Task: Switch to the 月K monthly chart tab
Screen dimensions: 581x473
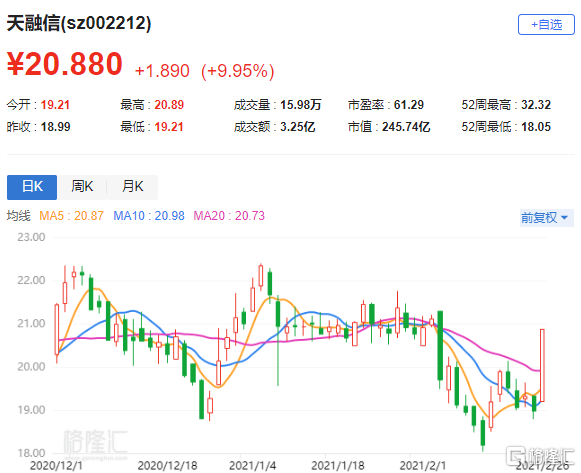Action: 132,187
